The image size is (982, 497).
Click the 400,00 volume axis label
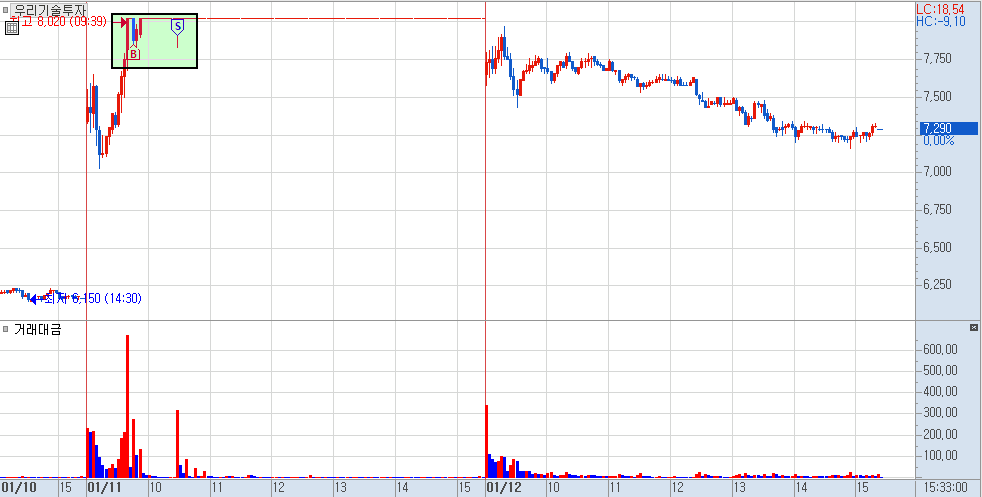[x=940, y=392]
